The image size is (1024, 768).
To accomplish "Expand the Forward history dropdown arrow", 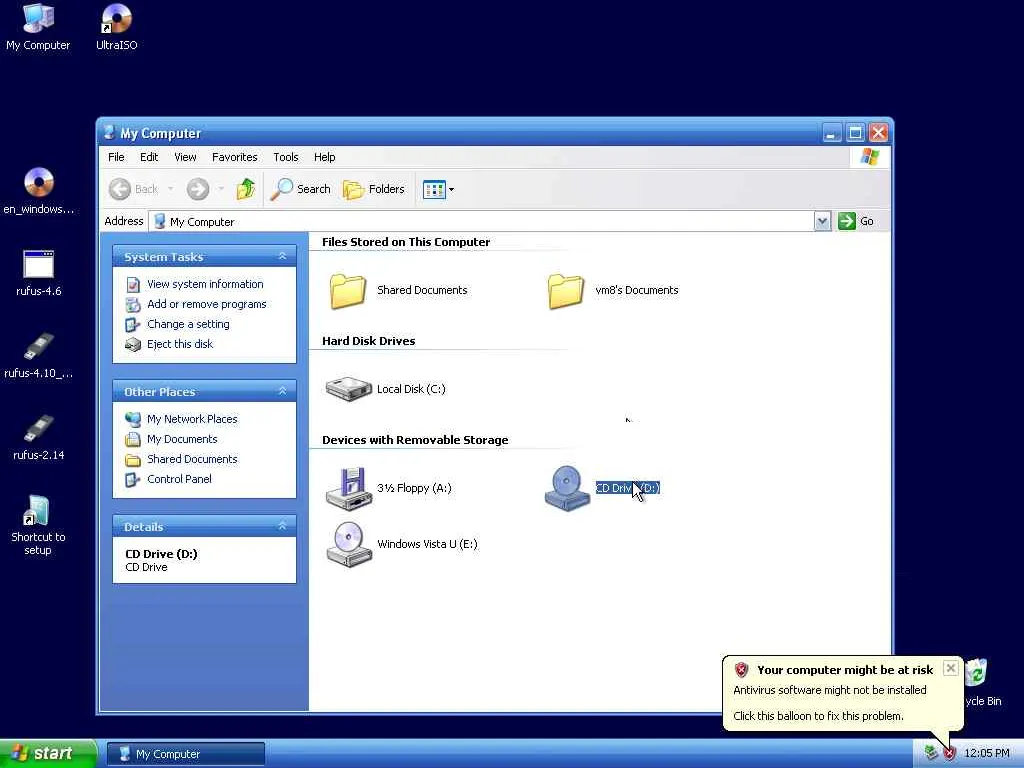I will coord(221,189).
